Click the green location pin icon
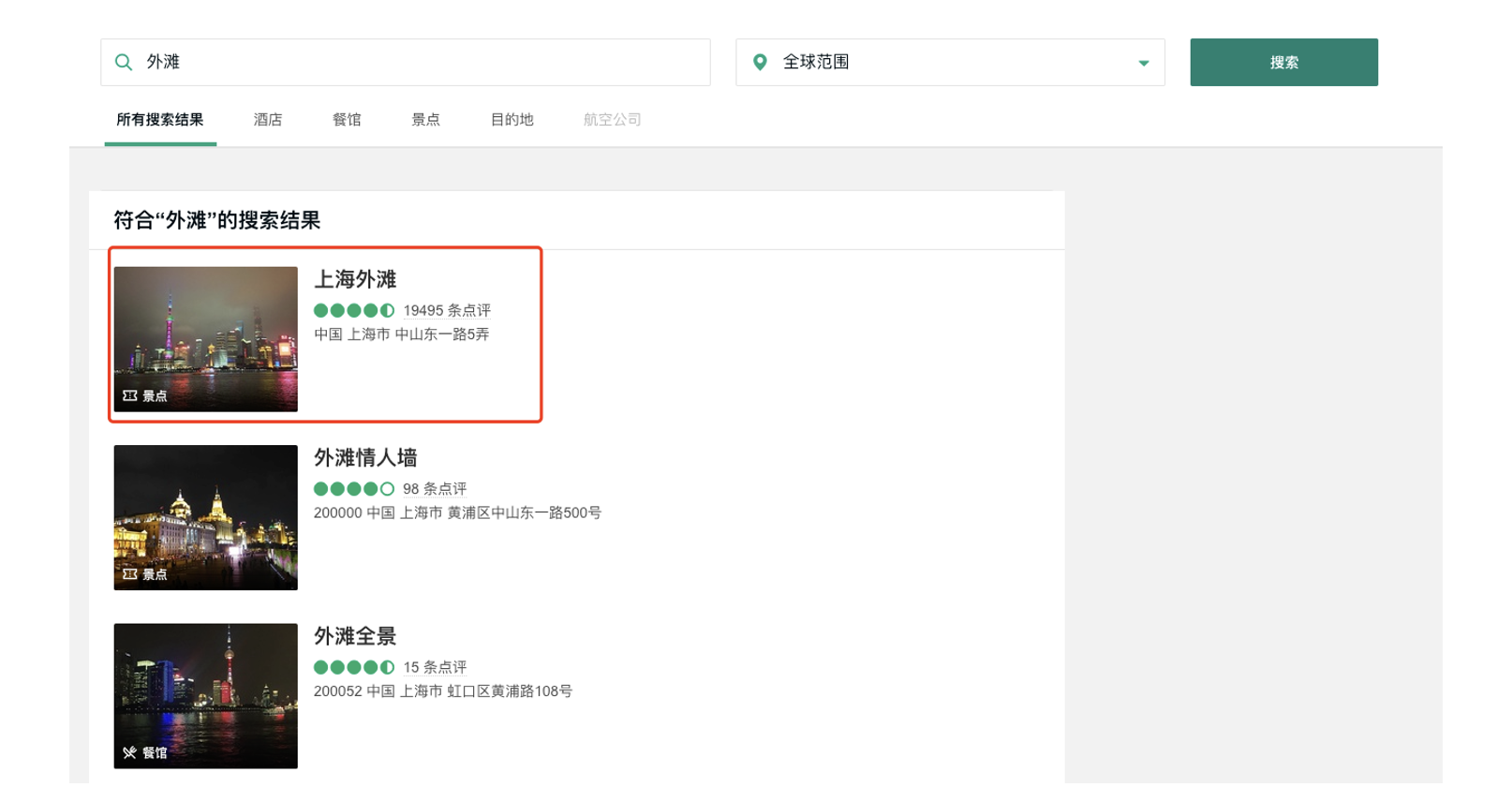 click(760, 62)
